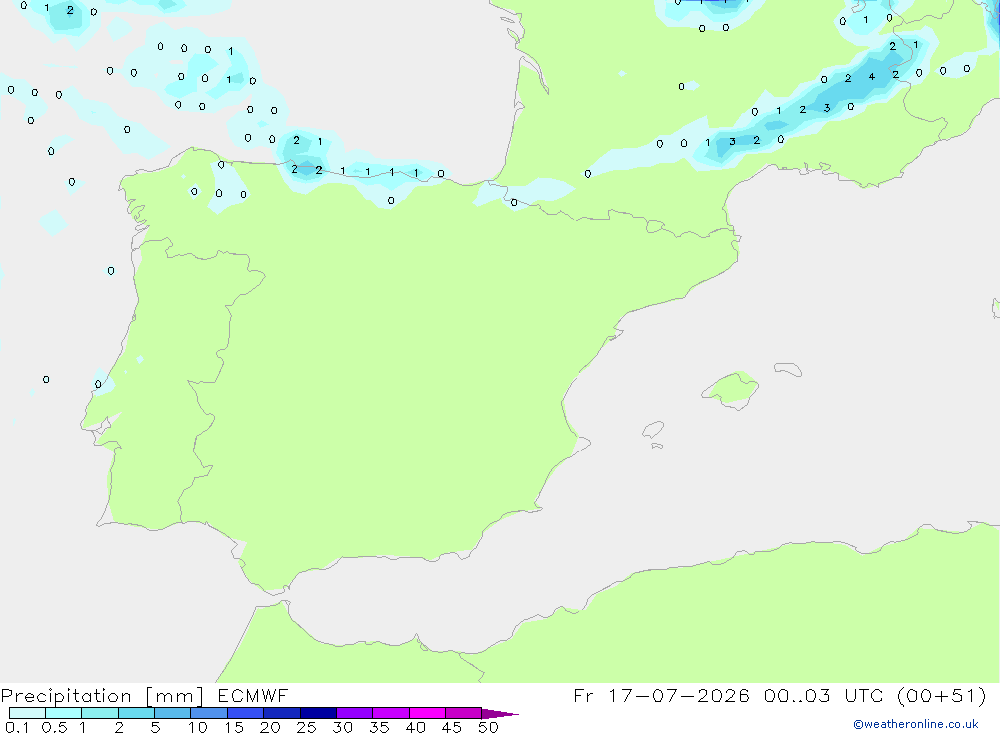Click the 0.1–0.5 mm legend color box
Screen dimensions: 1000x733
(27, 713)
